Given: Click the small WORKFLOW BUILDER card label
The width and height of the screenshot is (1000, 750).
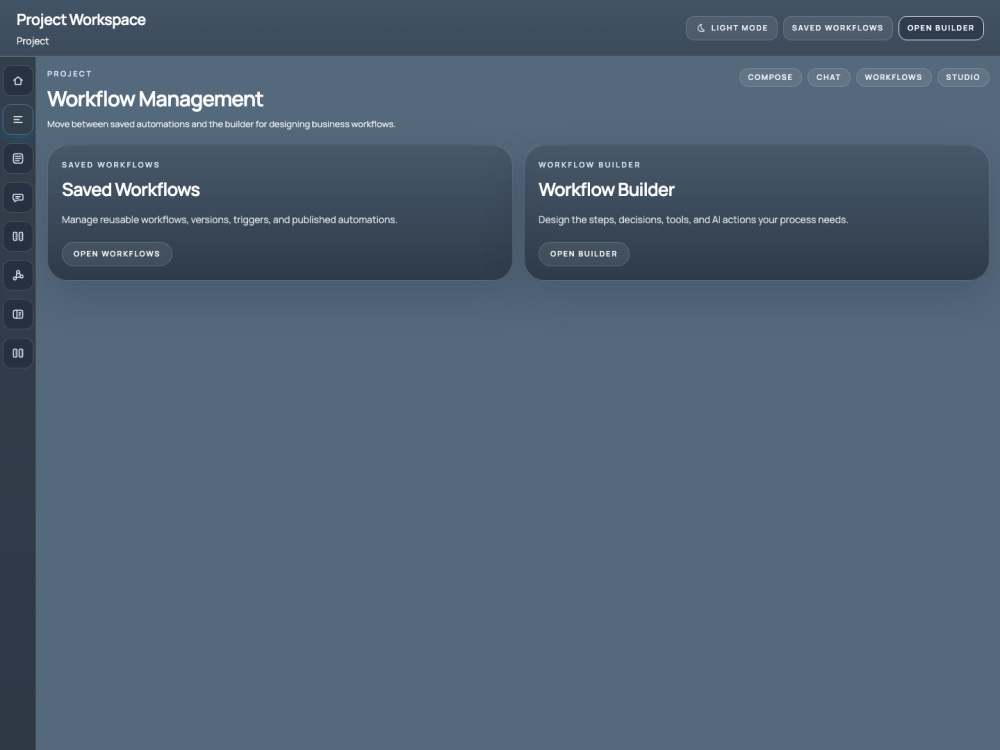Looking at the screenshot, I should 589,165.
